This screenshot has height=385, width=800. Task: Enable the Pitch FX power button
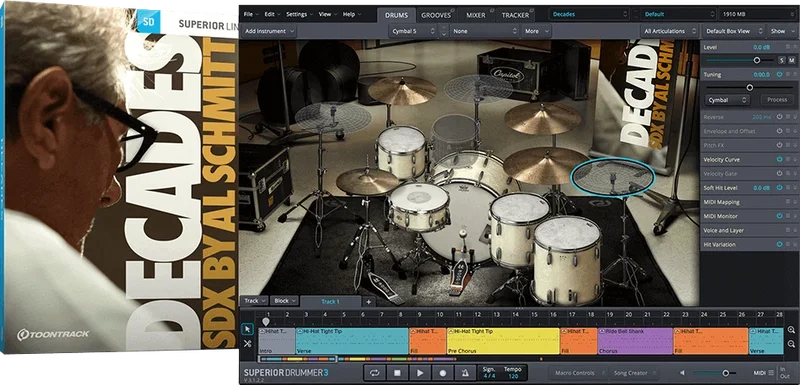point(780,145)
